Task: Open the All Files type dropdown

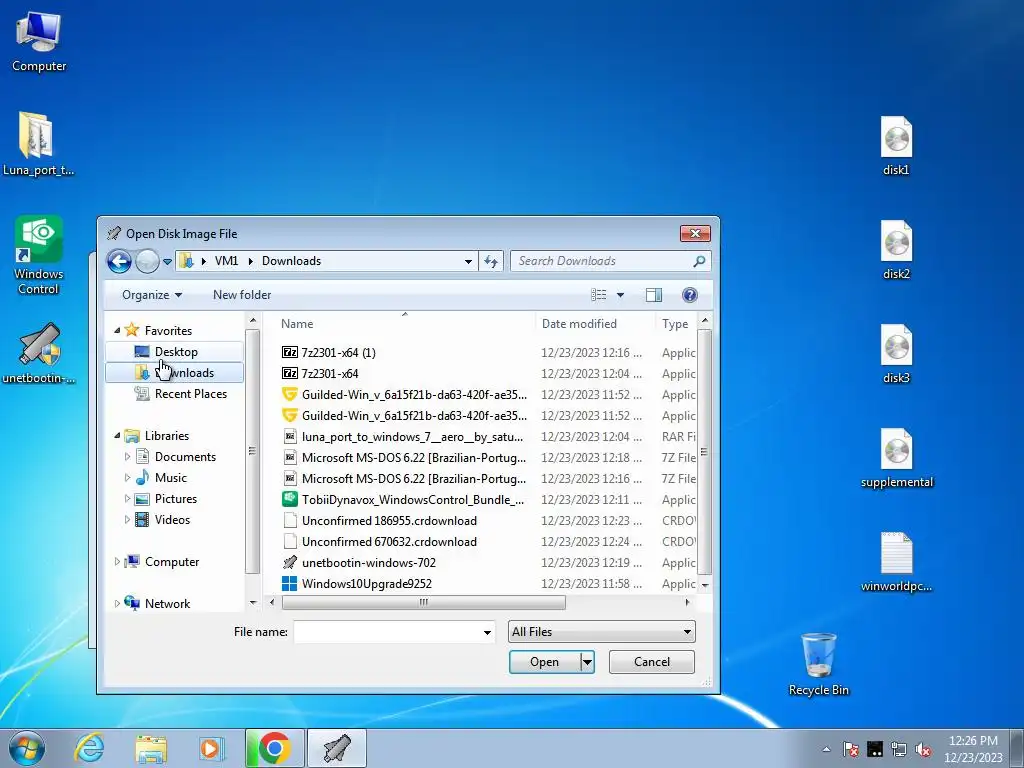Action: 601,632
